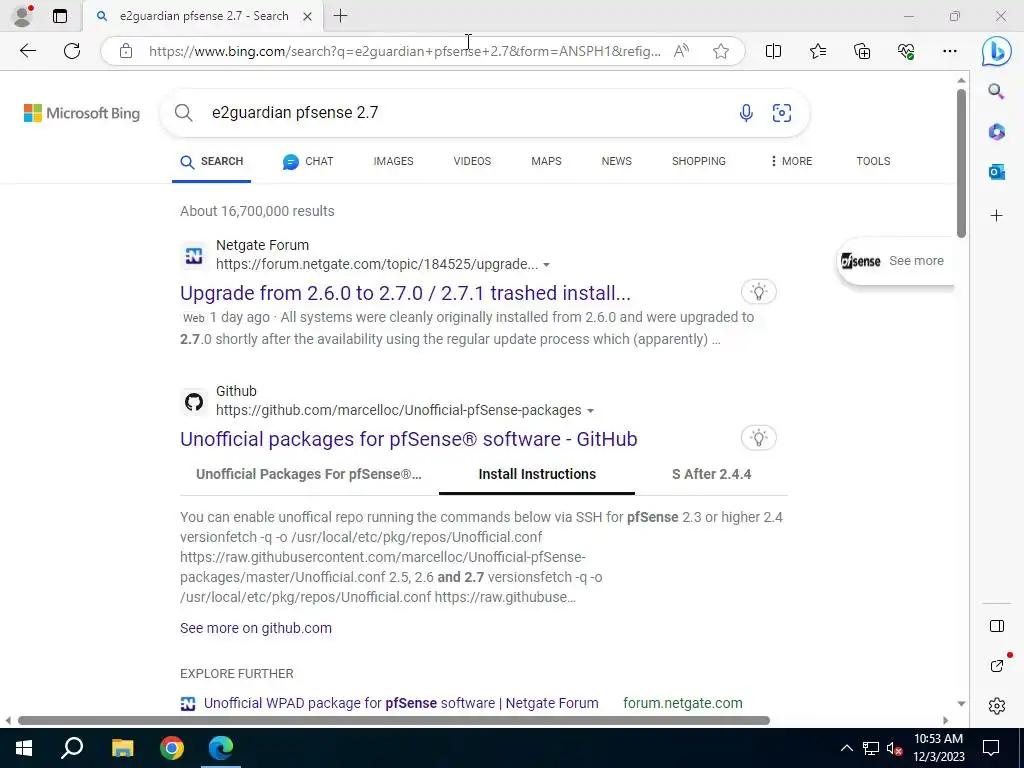Open search TOOLS
1024x768 pixels.
pos(873,161)
